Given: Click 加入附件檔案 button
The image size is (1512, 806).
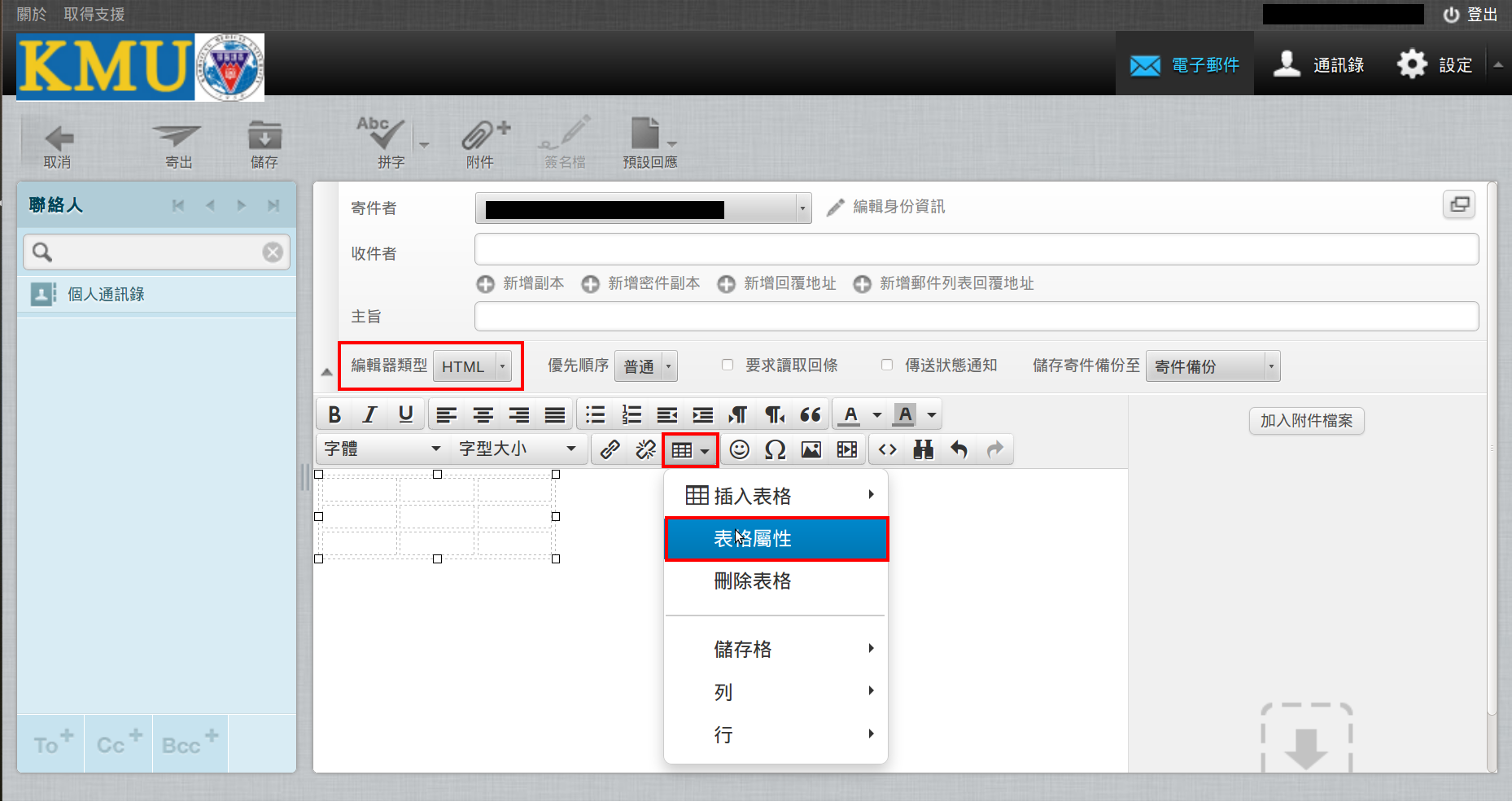Looking at the screenshot, I should 1306,421.
